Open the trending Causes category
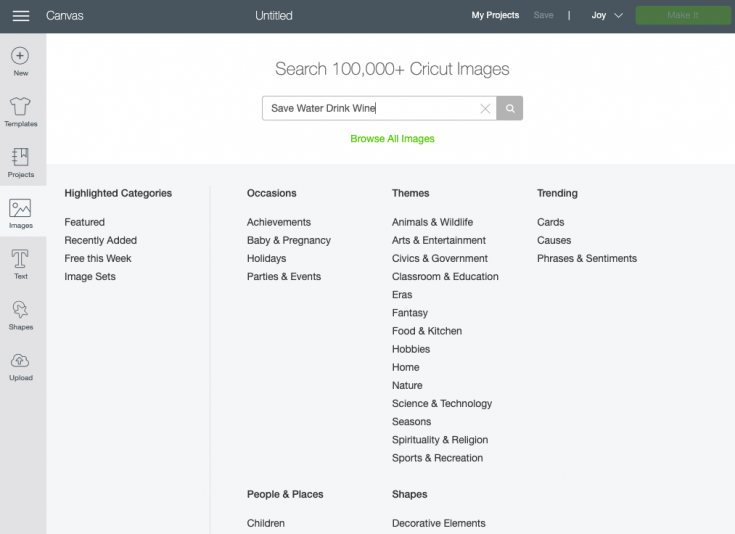This screenshot has width=735, height=534. pos(554,240)
